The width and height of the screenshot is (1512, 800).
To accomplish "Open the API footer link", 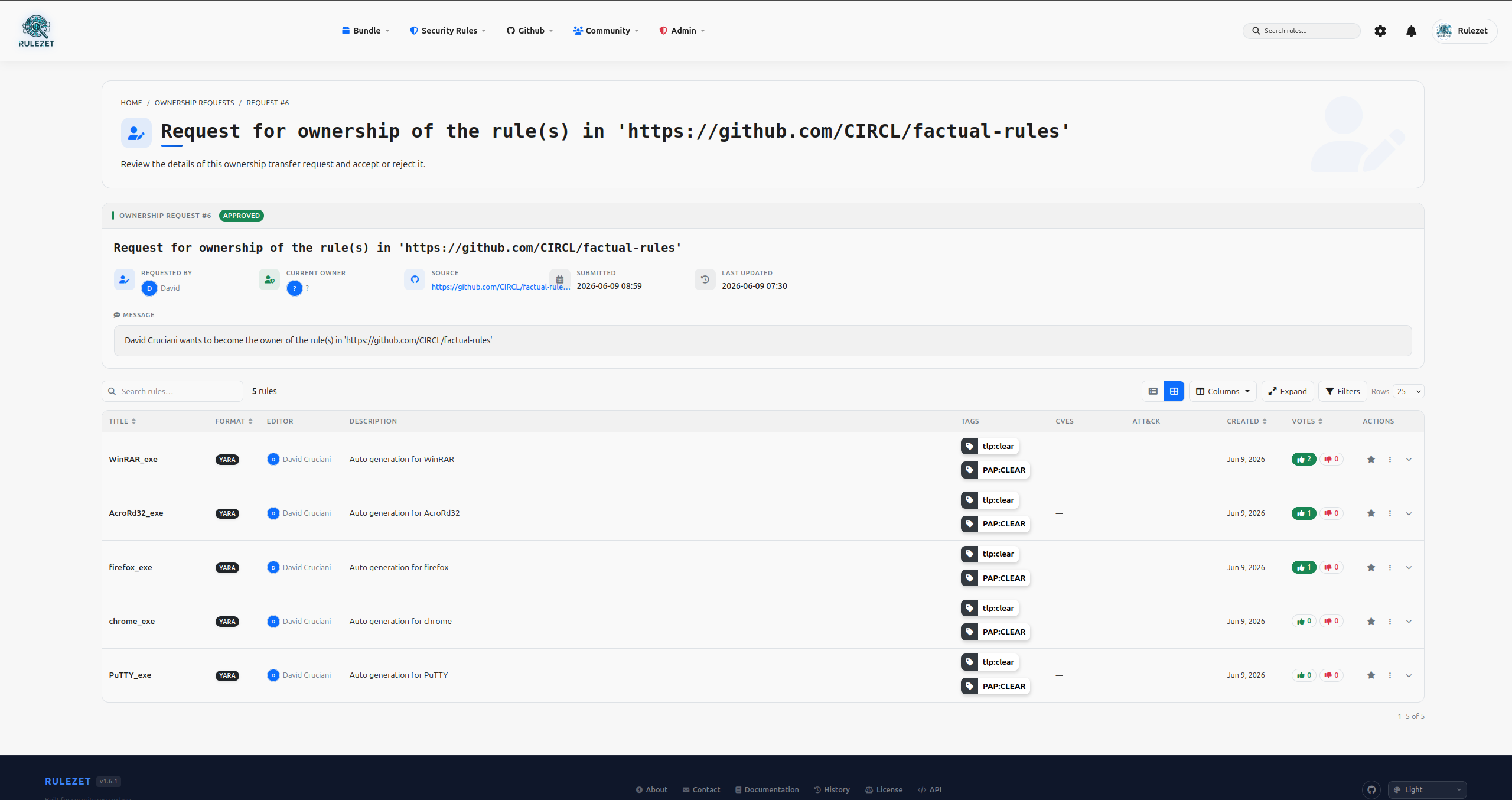I will click(930, 789).
